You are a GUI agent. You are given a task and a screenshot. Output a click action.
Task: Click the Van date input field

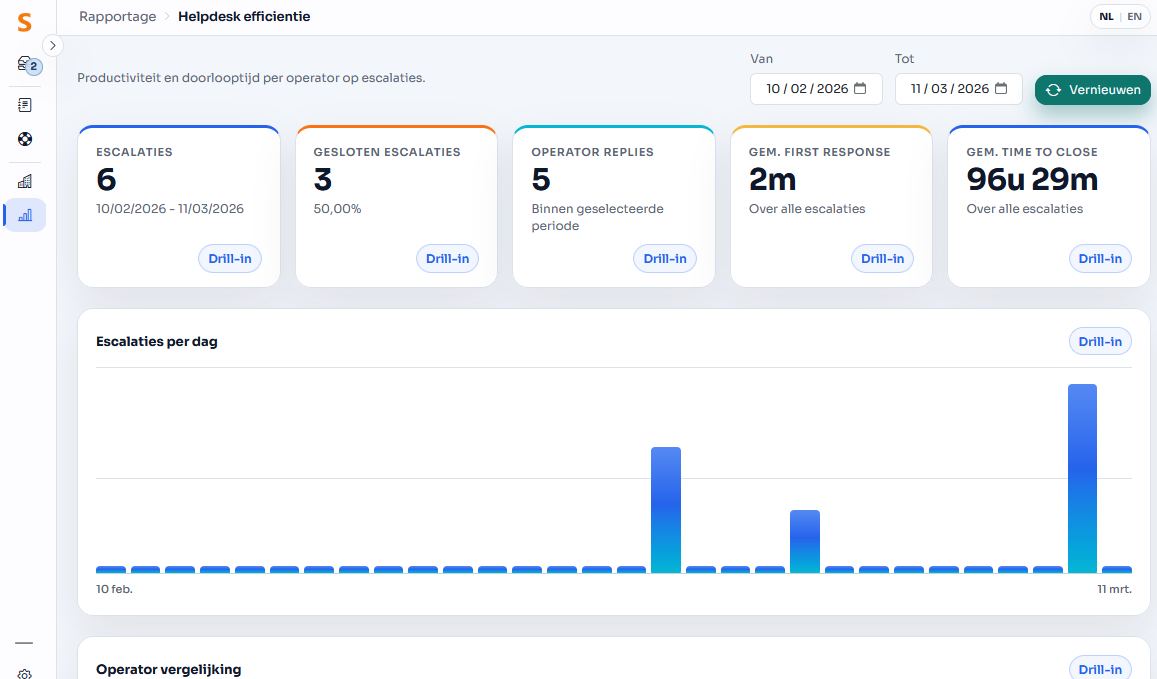[x=806, y=89]
